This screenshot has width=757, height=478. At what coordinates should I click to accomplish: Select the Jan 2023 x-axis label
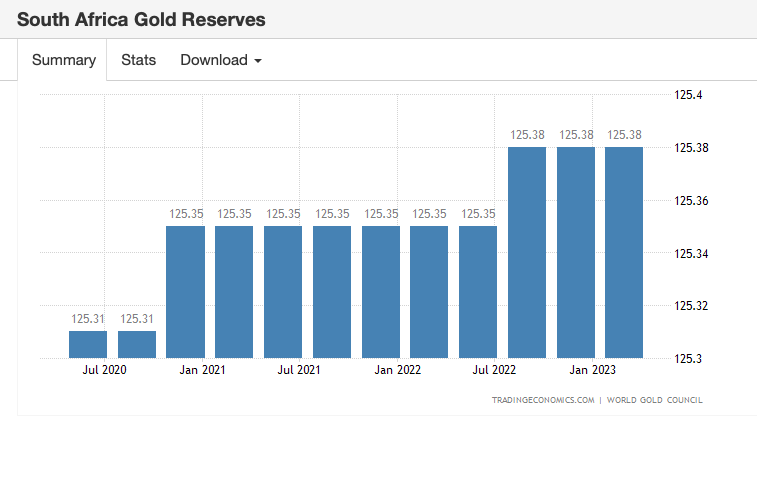coord(593,371)
